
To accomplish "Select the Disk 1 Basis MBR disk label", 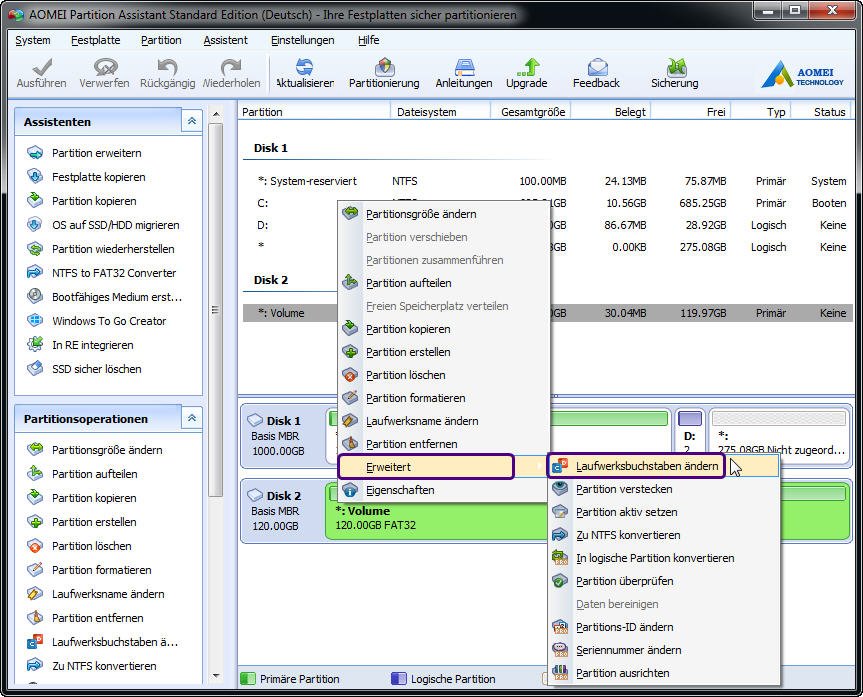I will tap(281, 436).
